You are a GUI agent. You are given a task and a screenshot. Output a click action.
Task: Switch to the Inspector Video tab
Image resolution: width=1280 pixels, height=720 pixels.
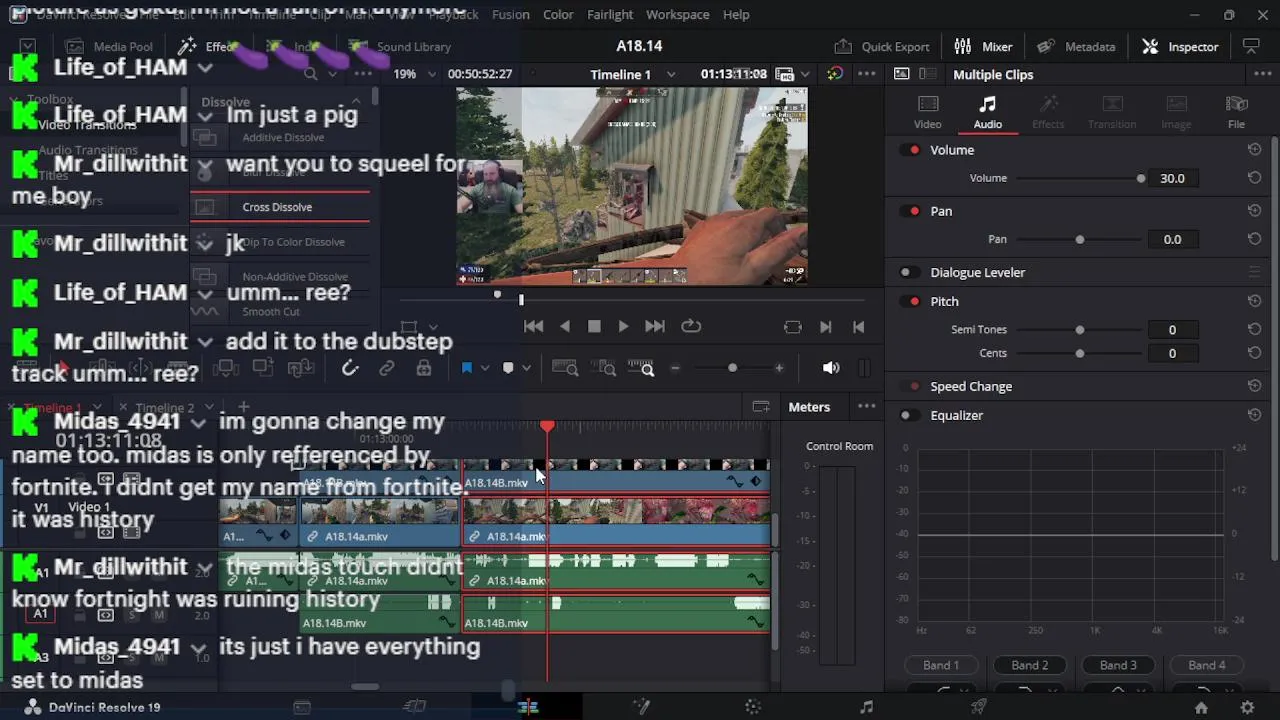coord(928,113)
